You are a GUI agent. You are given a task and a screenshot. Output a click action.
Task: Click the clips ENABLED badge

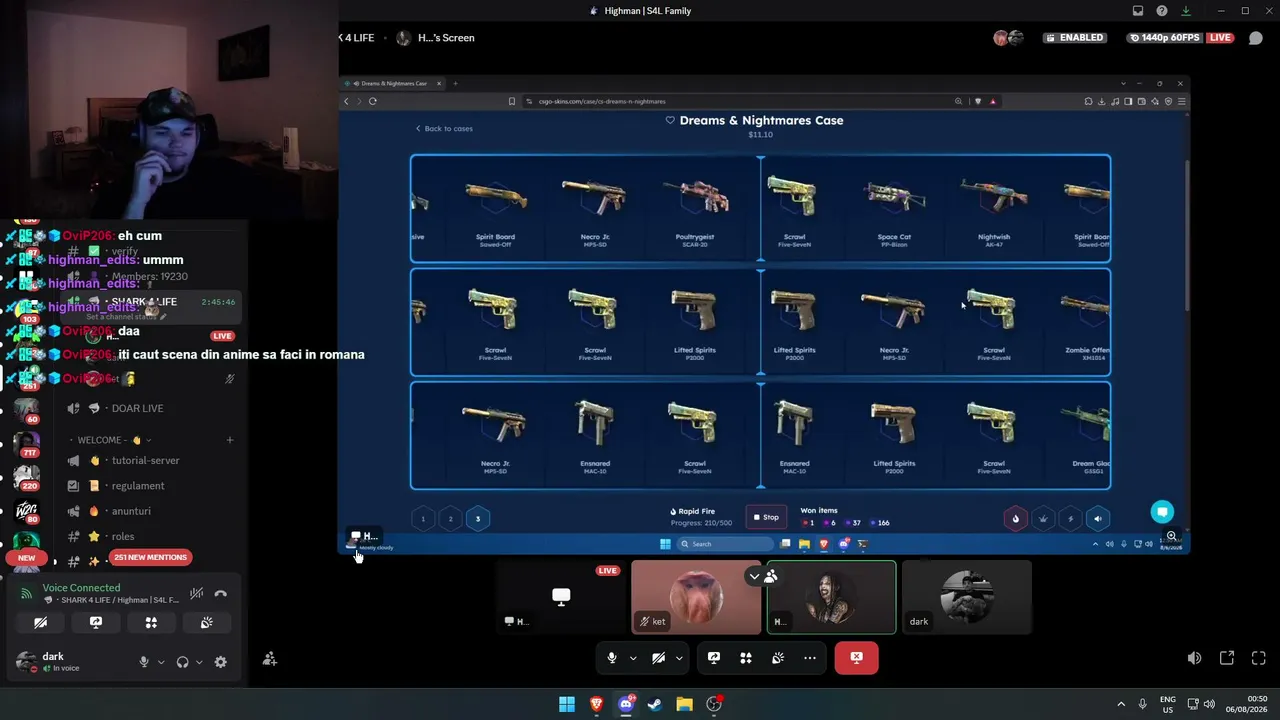(1075, 38)
